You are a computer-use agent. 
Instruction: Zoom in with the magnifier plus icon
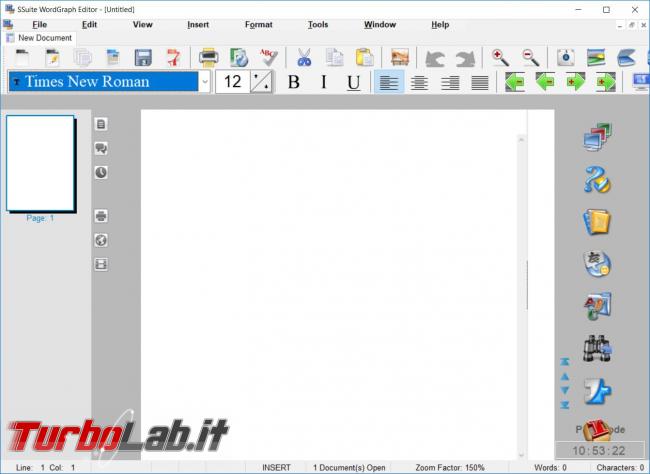(500, 57)
